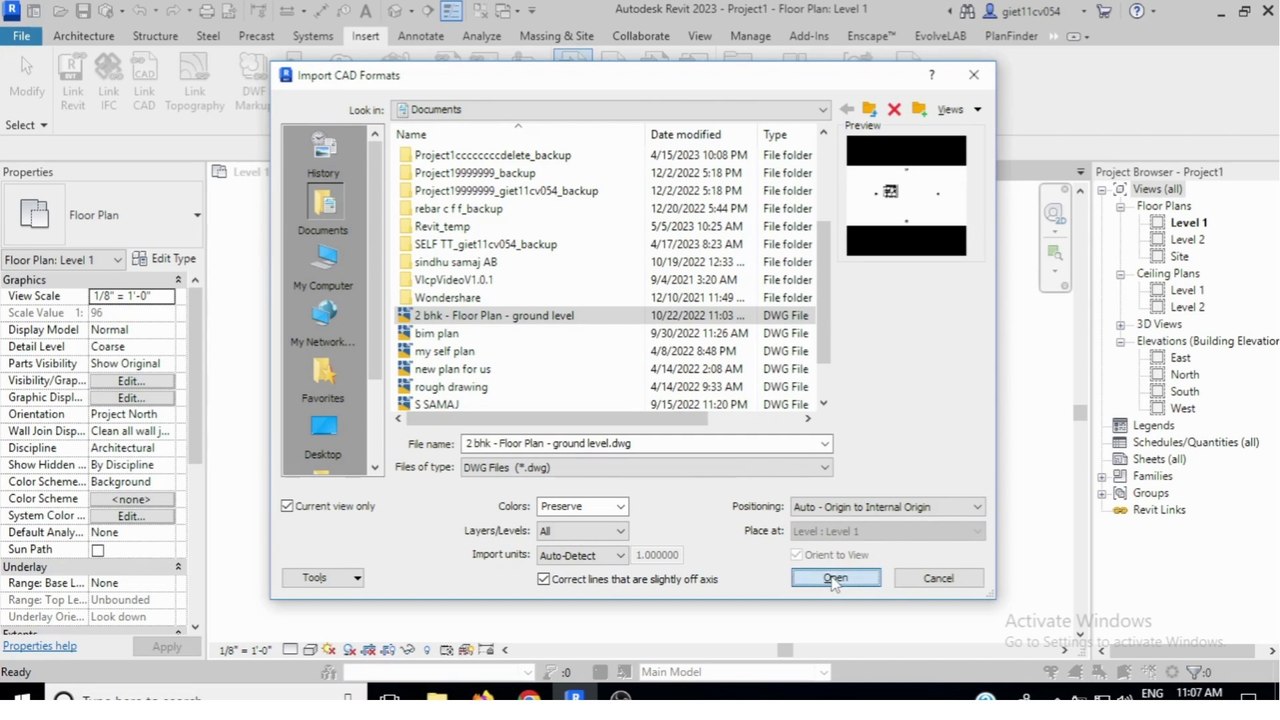Open Favorites in the places sidebar
Image resolution: width=1280 pixels, height=720 pixels.
tap(323, 379)
